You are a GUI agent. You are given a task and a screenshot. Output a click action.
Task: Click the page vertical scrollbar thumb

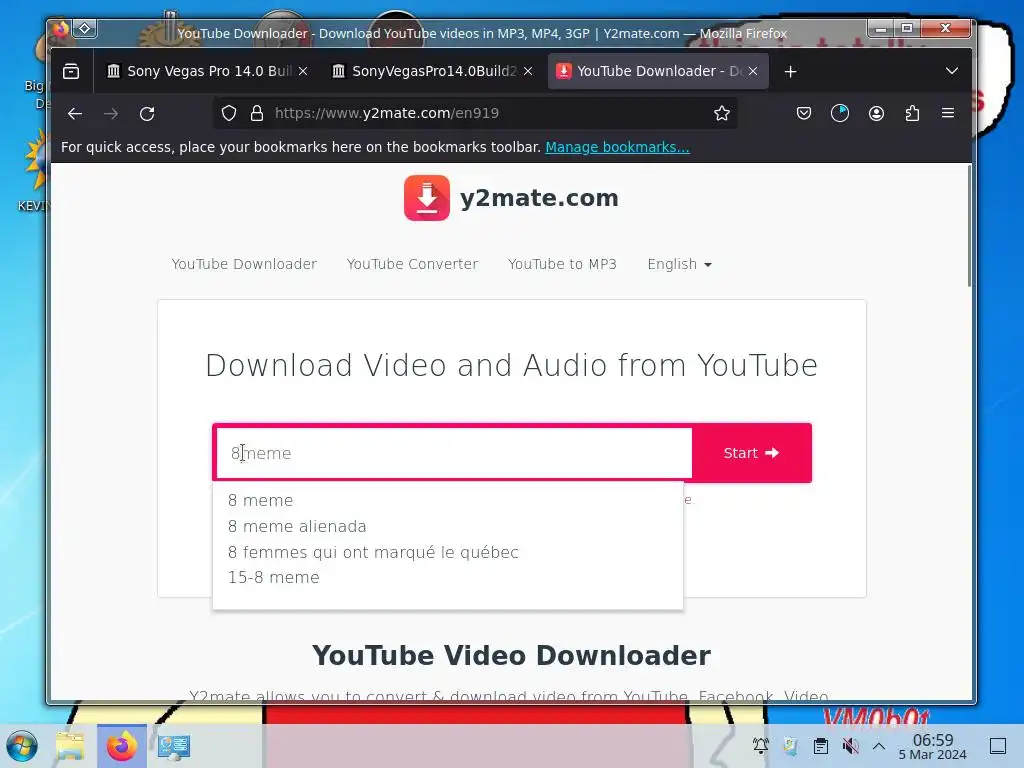969,225
